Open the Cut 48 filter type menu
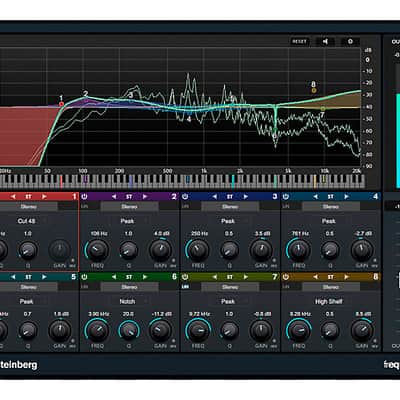The width and height of the screenshot is (400, 400). click(x=27, y=221)
